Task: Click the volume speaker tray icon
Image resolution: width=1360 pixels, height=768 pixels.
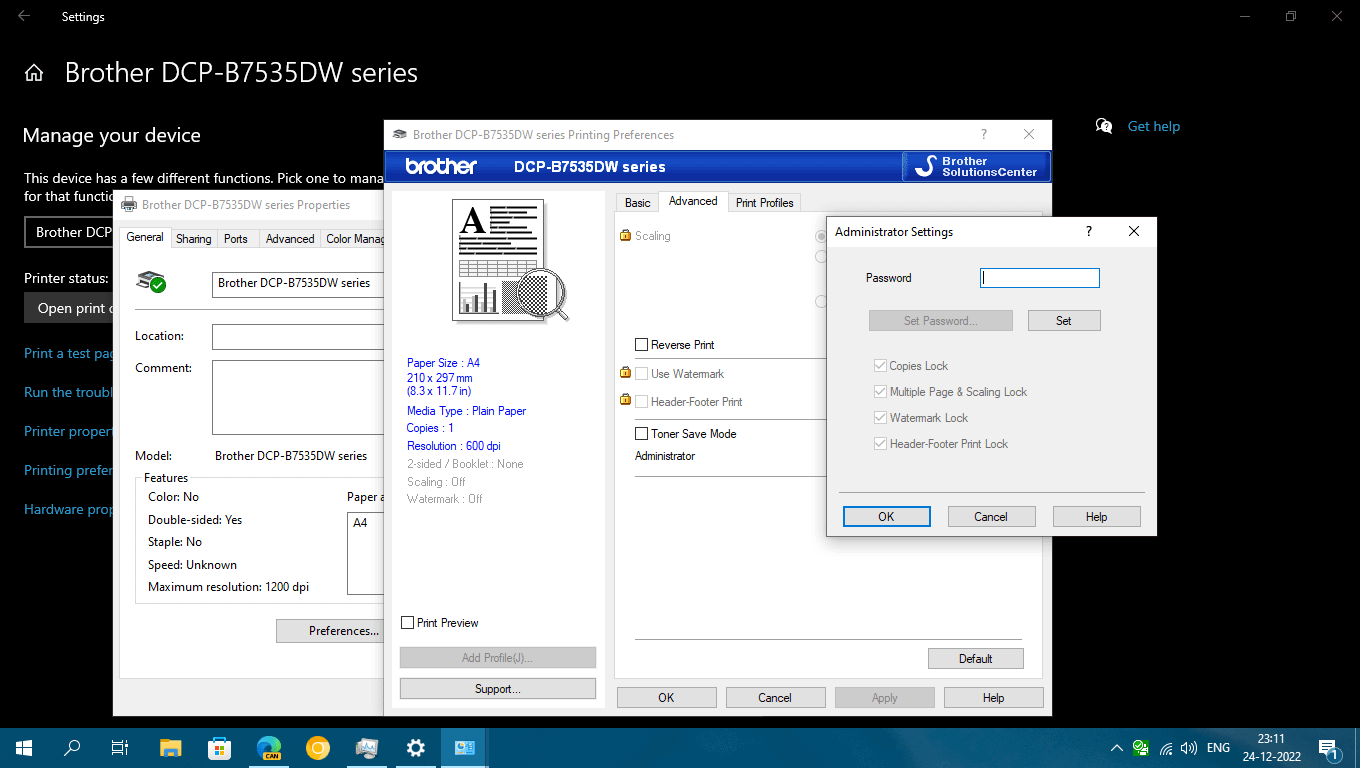Action: [1189, 748]
